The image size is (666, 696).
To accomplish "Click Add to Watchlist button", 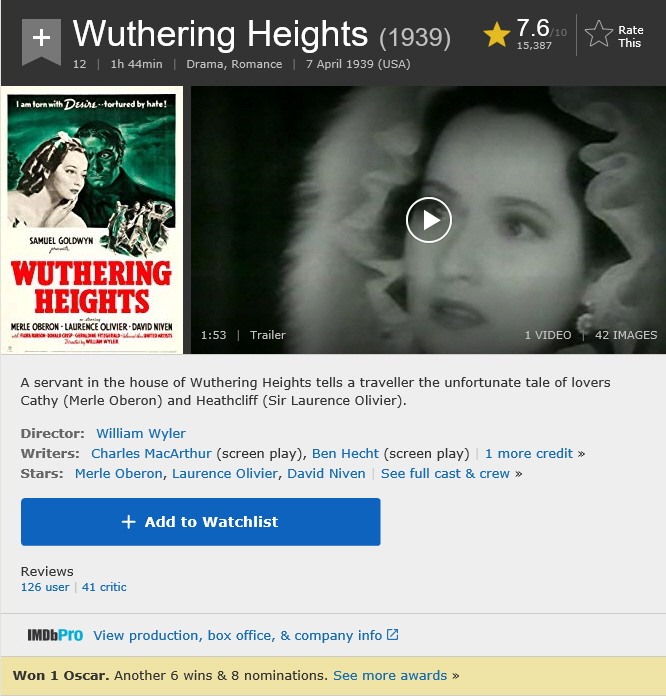I will point(201,522).
